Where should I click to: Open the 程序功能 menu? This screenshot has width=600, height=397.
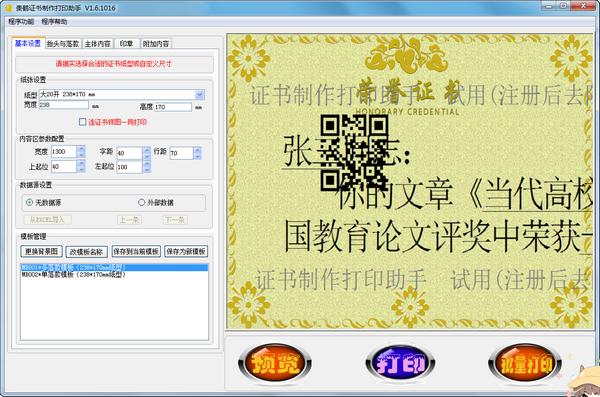(21, 22)
